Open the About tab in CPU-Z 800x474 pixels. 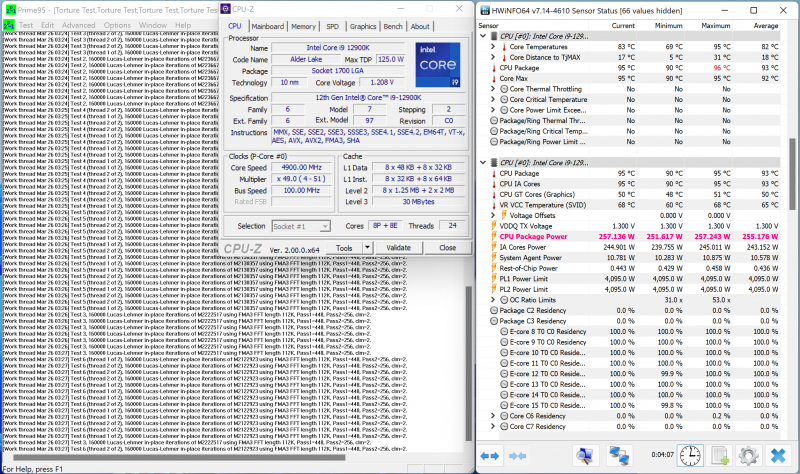420,27
